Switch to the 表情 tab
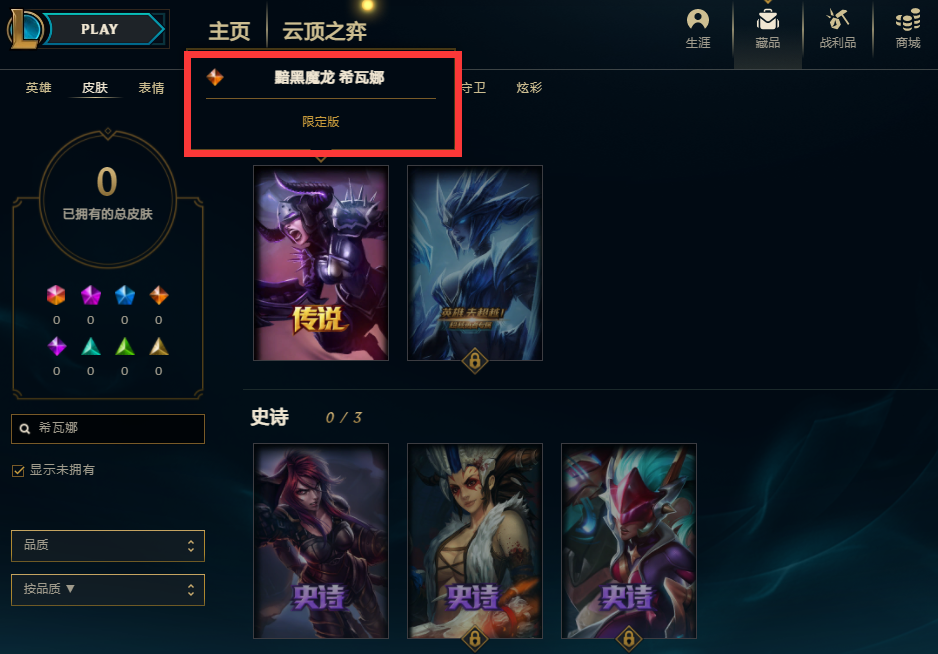This screenshot has width=938, height=654. (151, 88)
